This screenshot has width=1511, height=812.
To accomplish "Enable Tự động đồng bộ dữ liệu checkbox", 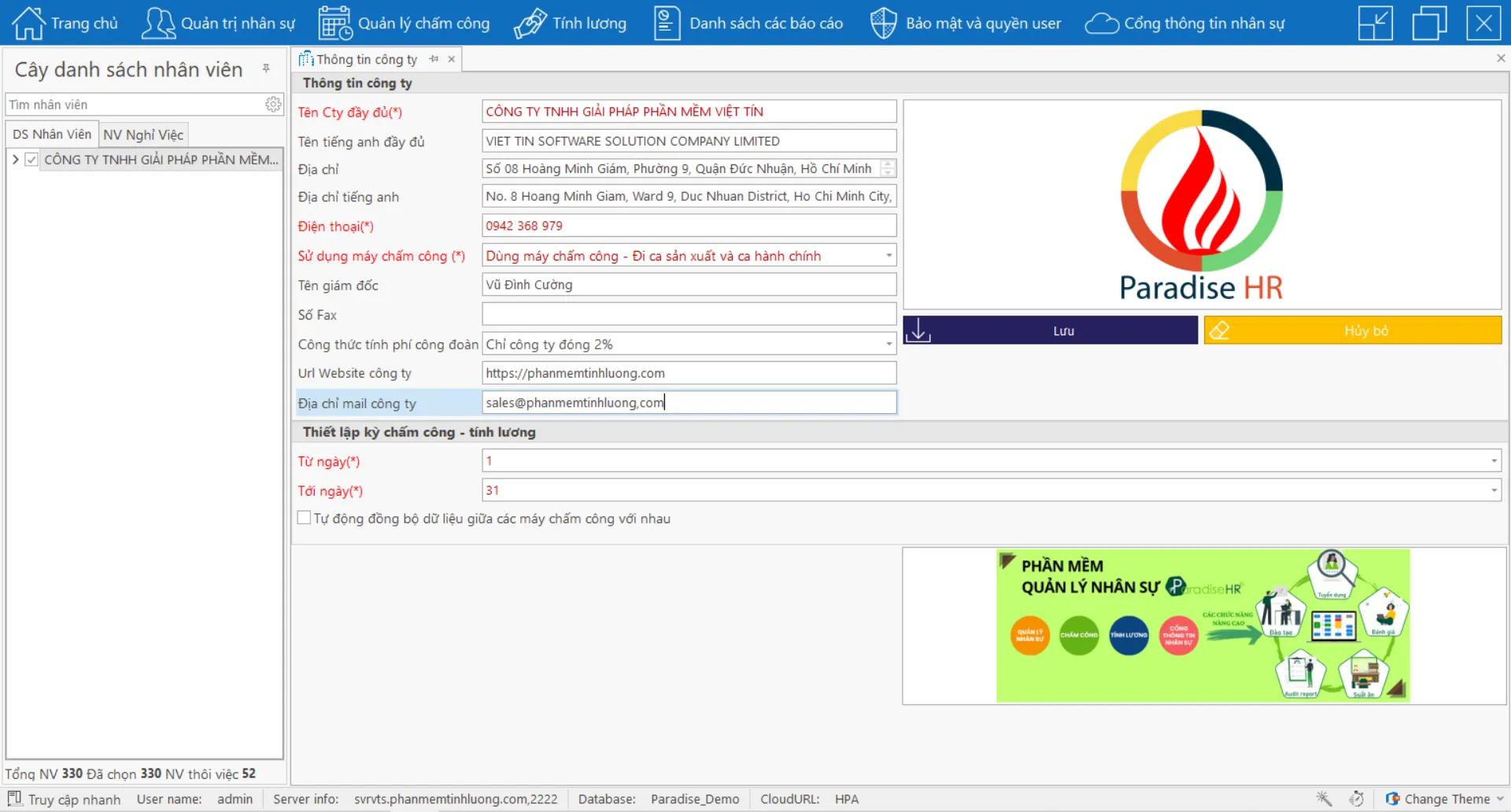I will click(304, 518).
